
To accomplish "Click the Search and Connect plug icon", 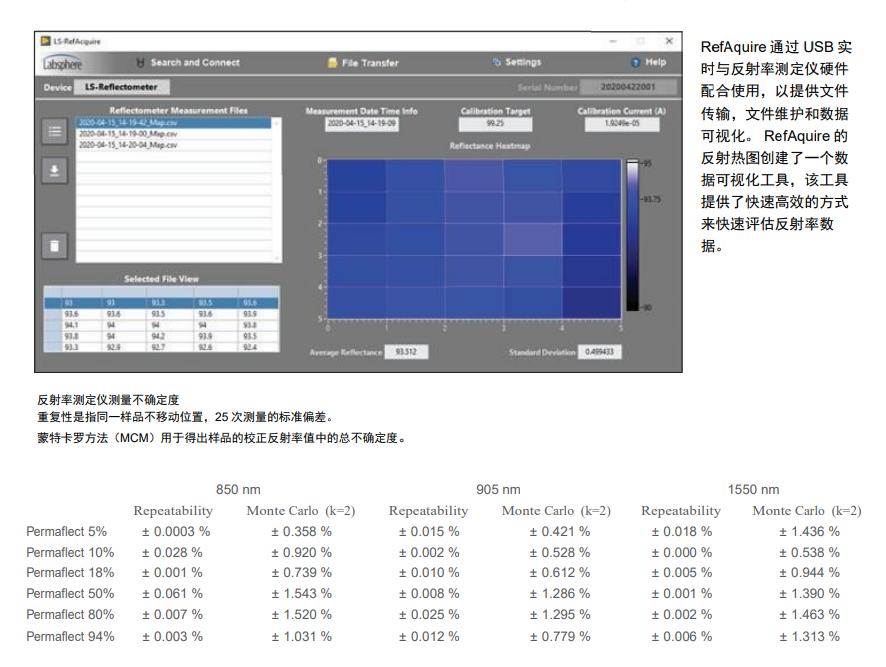I will (141, 63).
